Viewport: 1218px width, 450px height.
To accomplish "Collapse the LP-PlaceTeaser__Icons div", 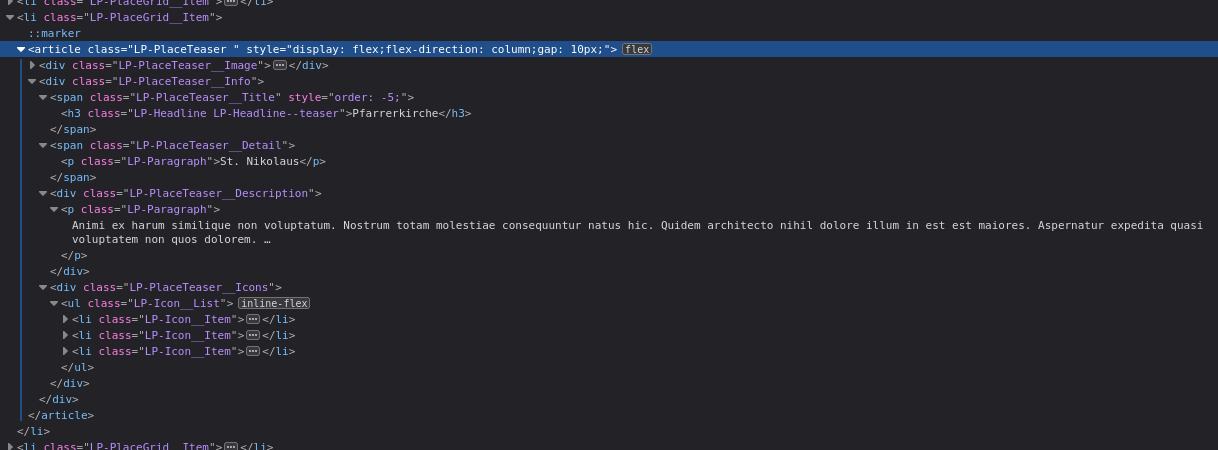I will (x=43, y=287).
